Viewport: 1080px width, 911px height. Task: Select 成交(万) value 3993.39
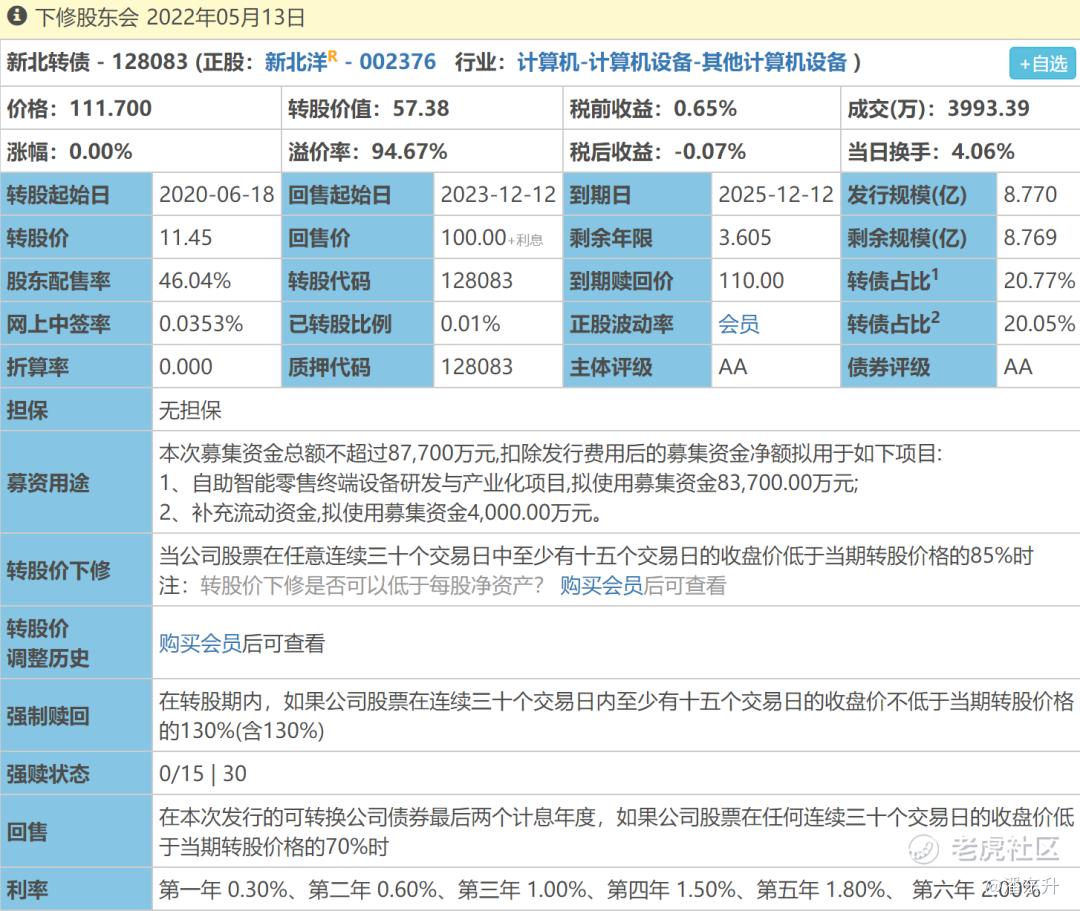click(x=988, y=108)
